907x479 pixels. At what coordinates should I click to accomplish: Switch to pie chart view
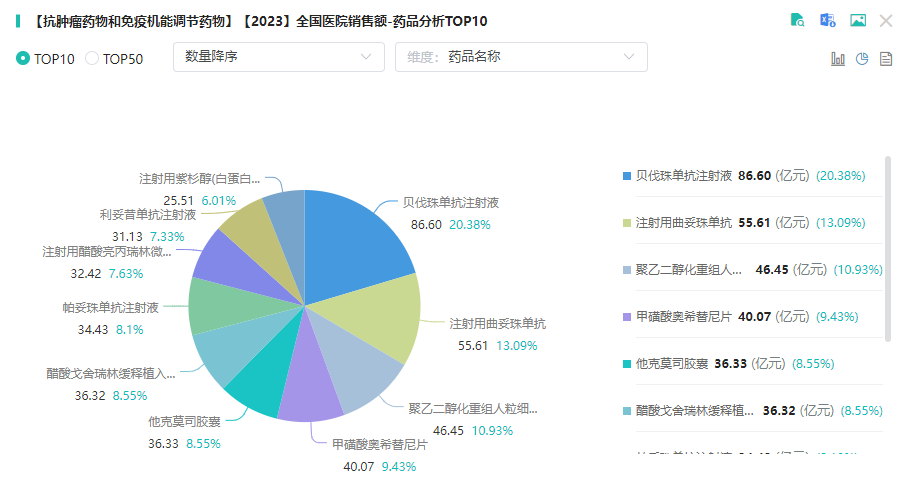(862, 59)
